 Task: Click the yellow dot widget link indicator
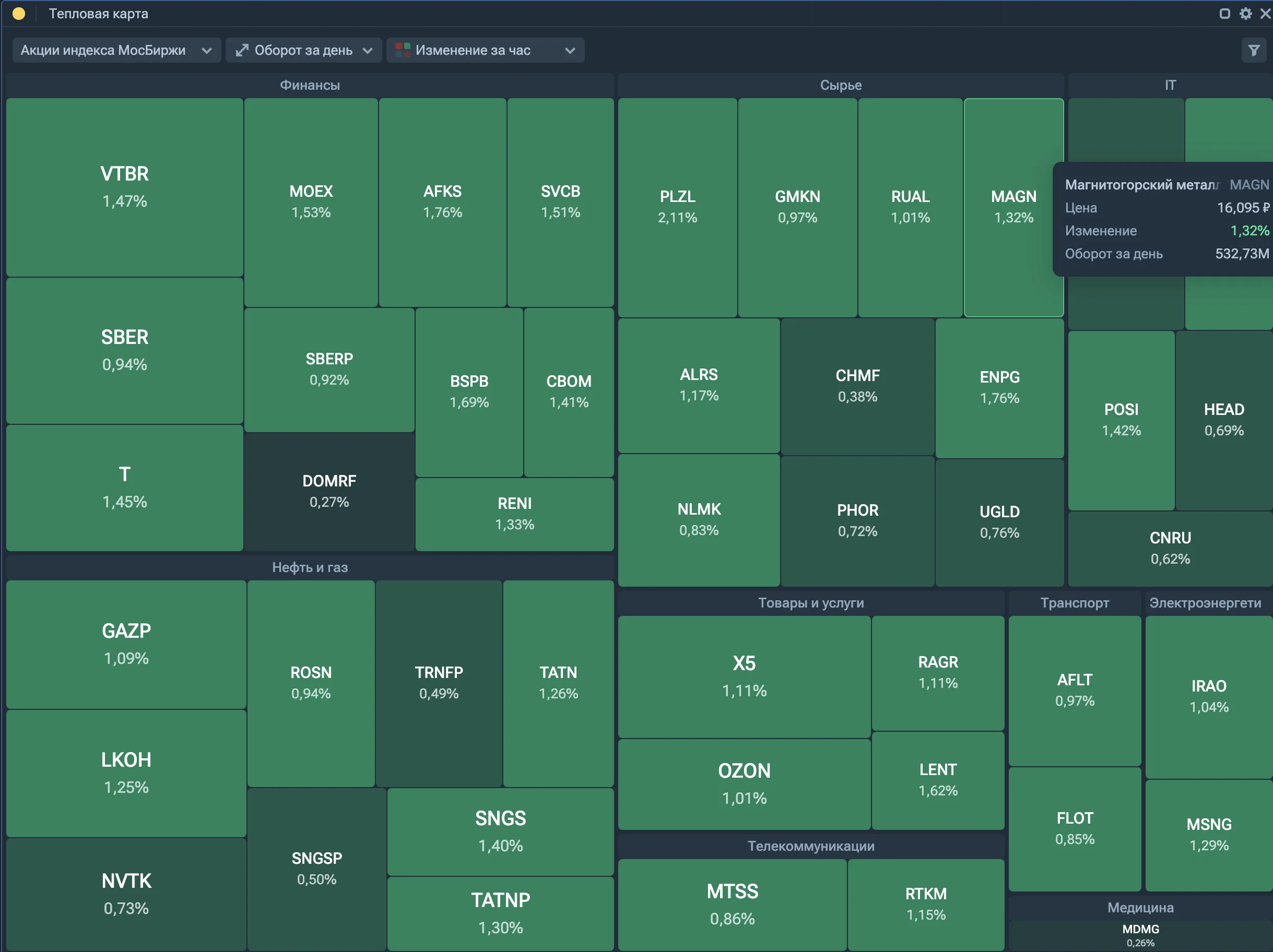coord(19,13)
